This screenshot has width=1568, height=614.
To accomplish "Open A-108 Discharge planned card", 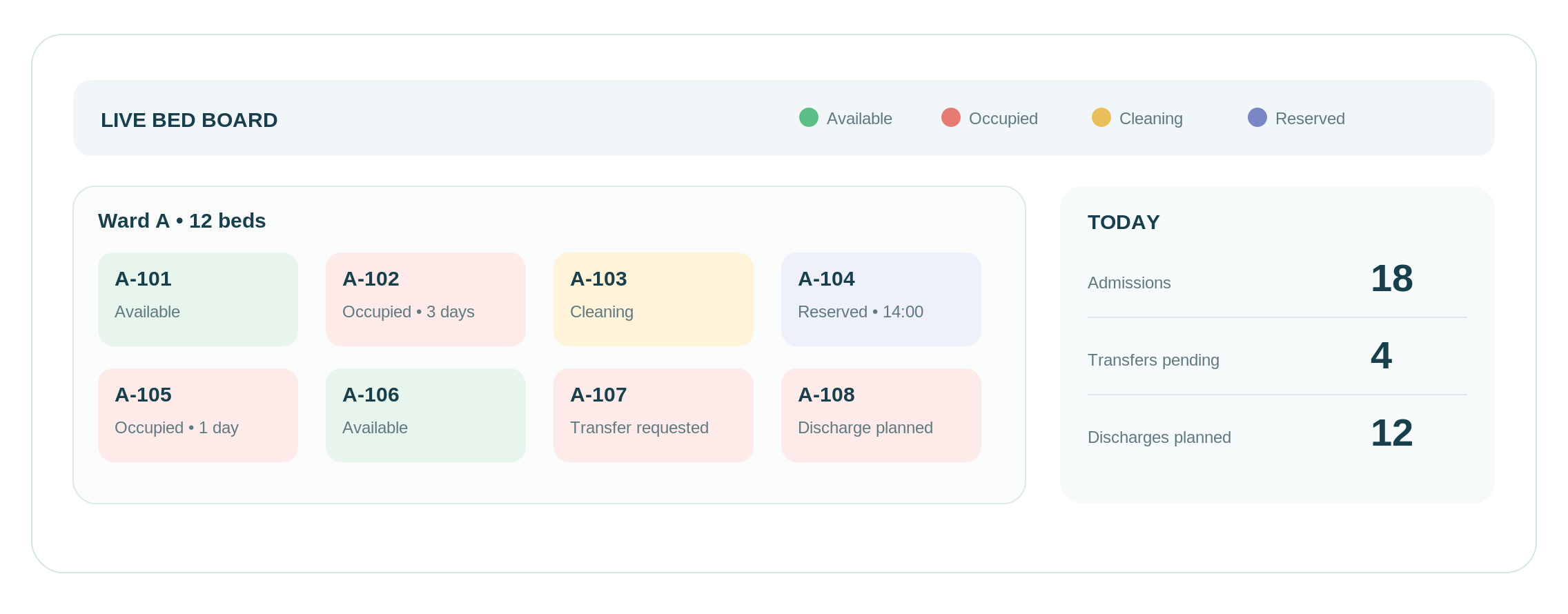I will [x=881, y=415].
